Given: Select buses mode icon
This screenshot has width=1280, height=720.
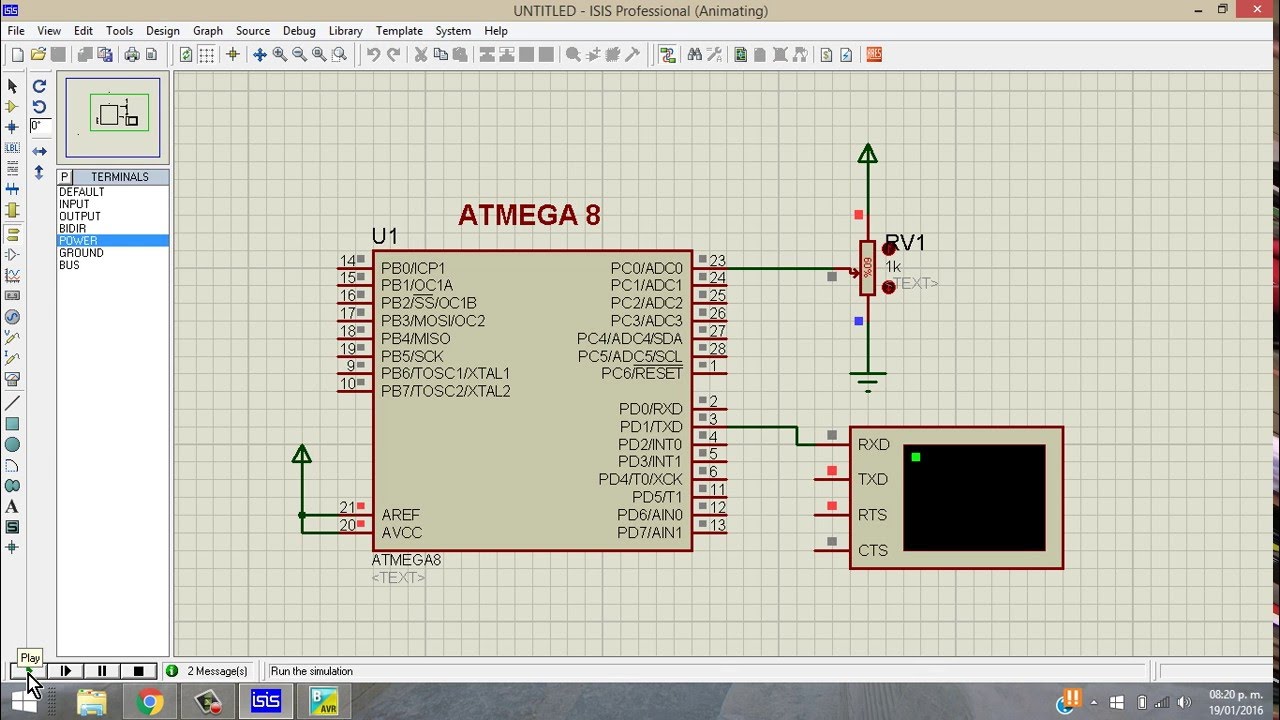Looking at the screenshot, I should pyautogui.click(x=12, y=189).
